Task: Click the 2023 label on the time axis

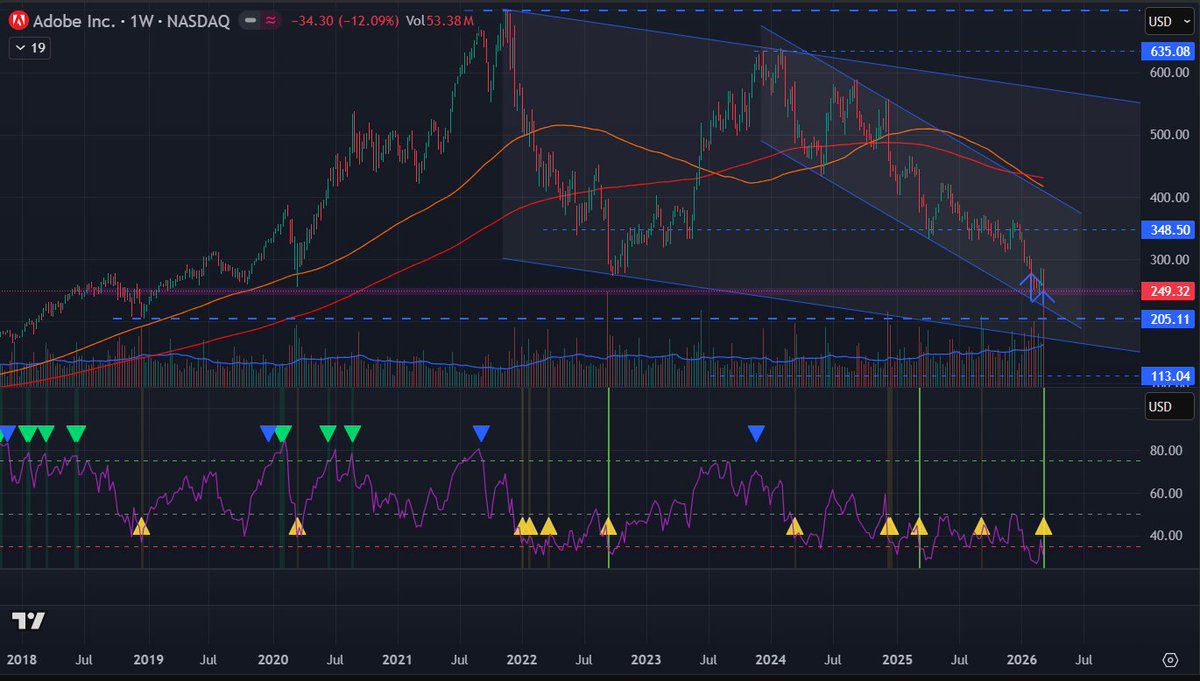Action: click(x=647, y=660)
